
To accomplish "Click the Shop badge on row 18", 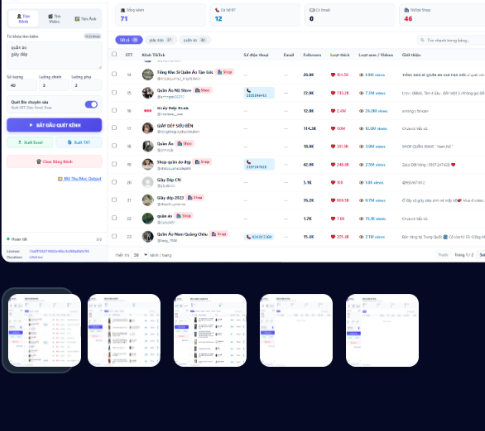I will [185, 144].
